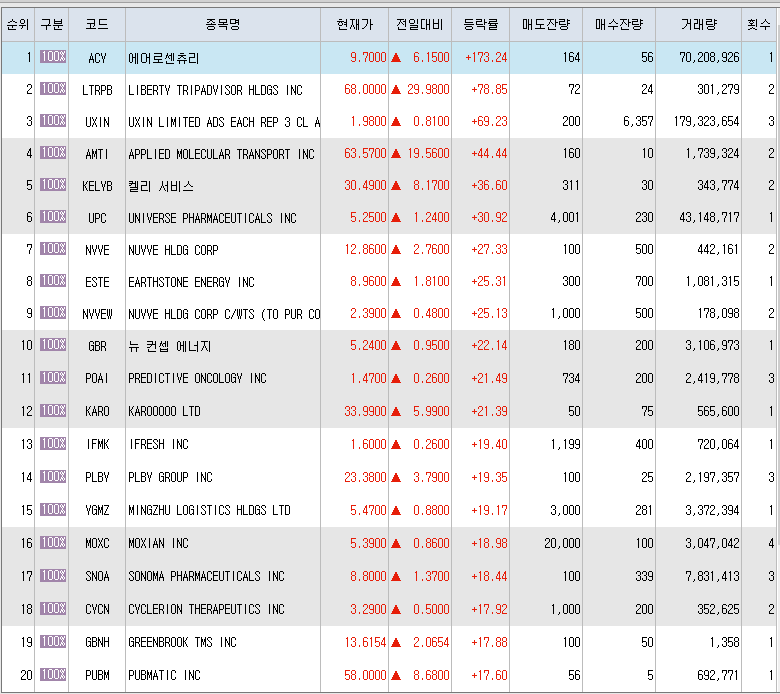Sort by 매도잔량 column header
This screenshot has height=694, width=780.
pos(546,24)
